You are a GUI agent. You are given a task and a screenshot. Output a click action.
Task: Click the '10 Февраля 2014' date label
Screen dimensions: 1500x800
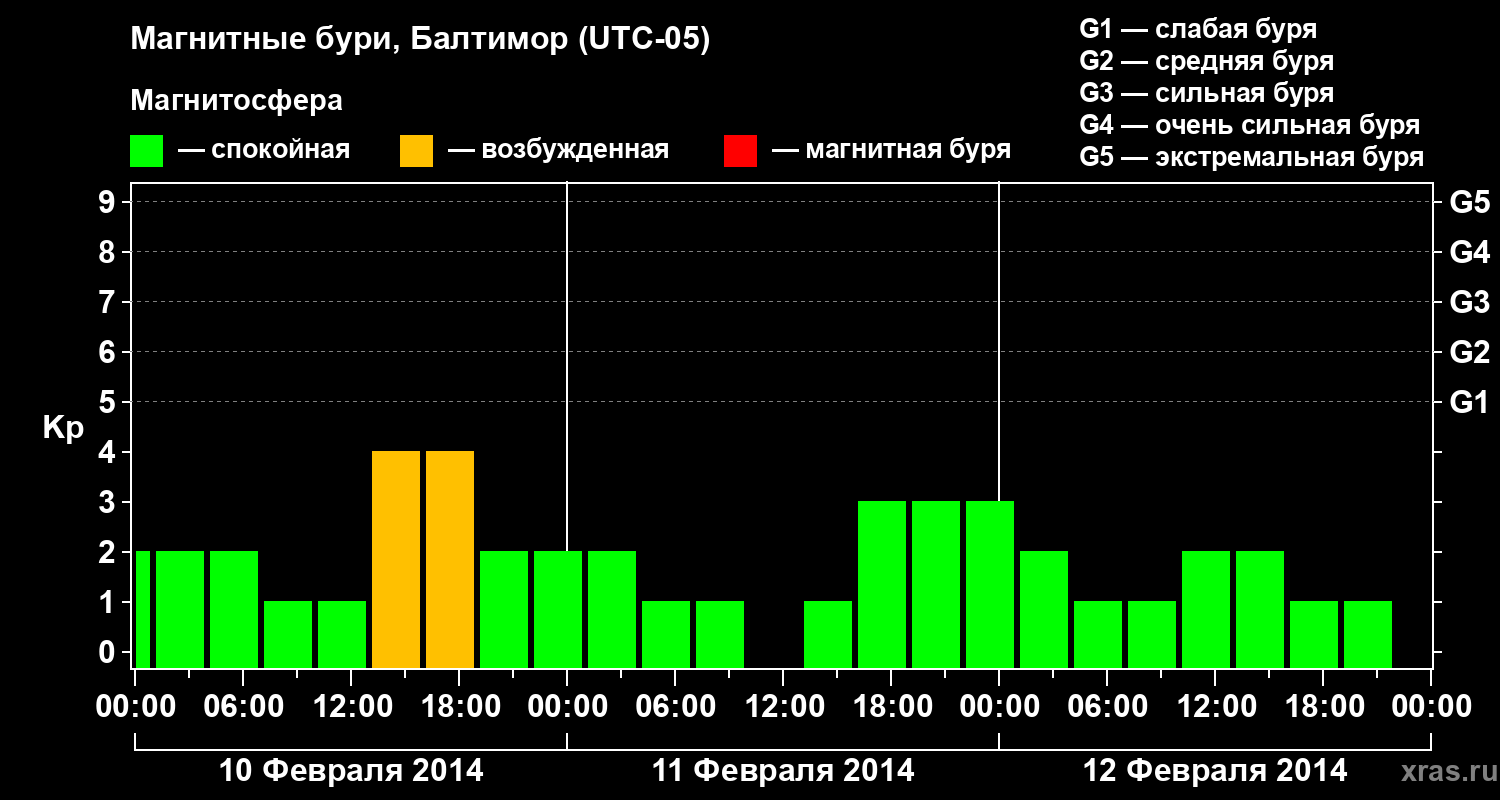tap(351, 771)
